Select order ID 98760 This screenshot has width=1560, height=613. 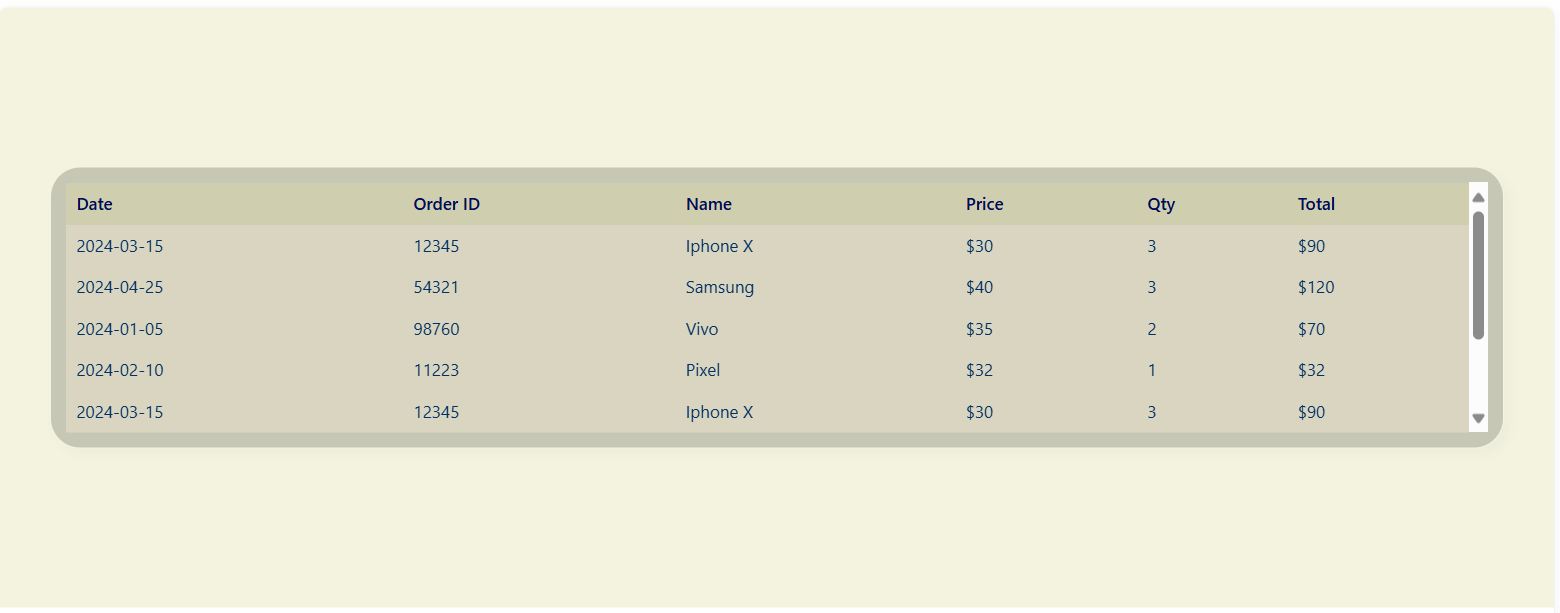pos(436,329)
